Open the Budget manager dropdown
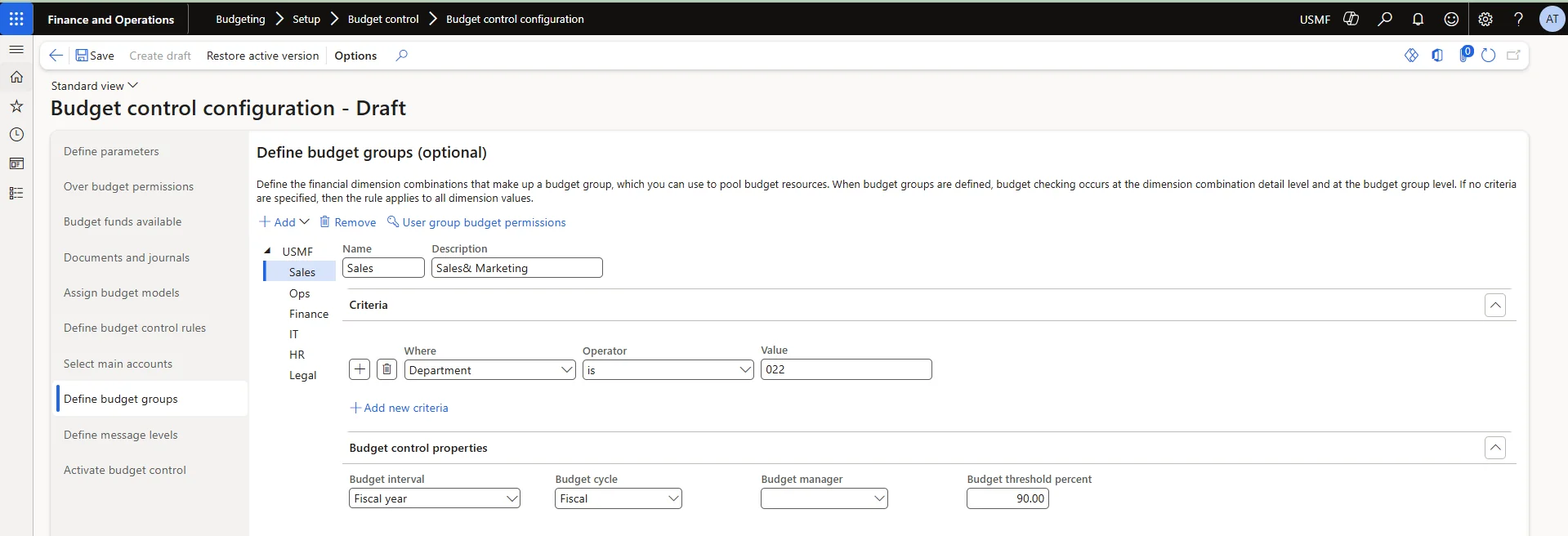1568x536 pixels. click(x=824, y=498)
